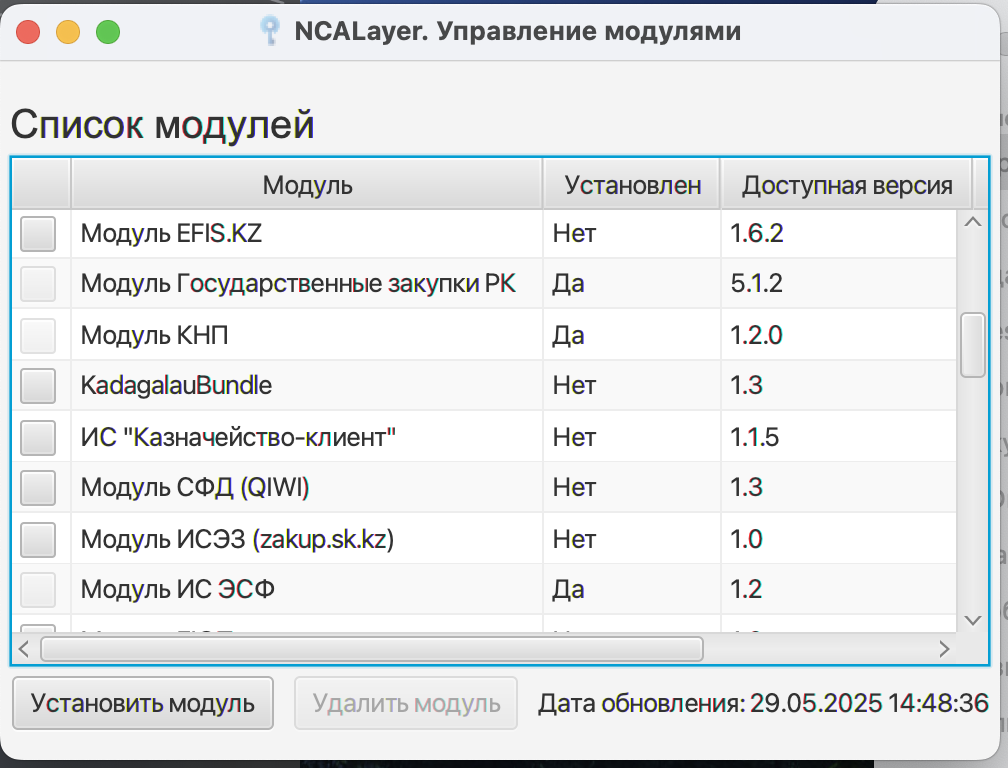Select the Модуль Государственные закупки РК row
1008x768 pixels.
point(298,284)
